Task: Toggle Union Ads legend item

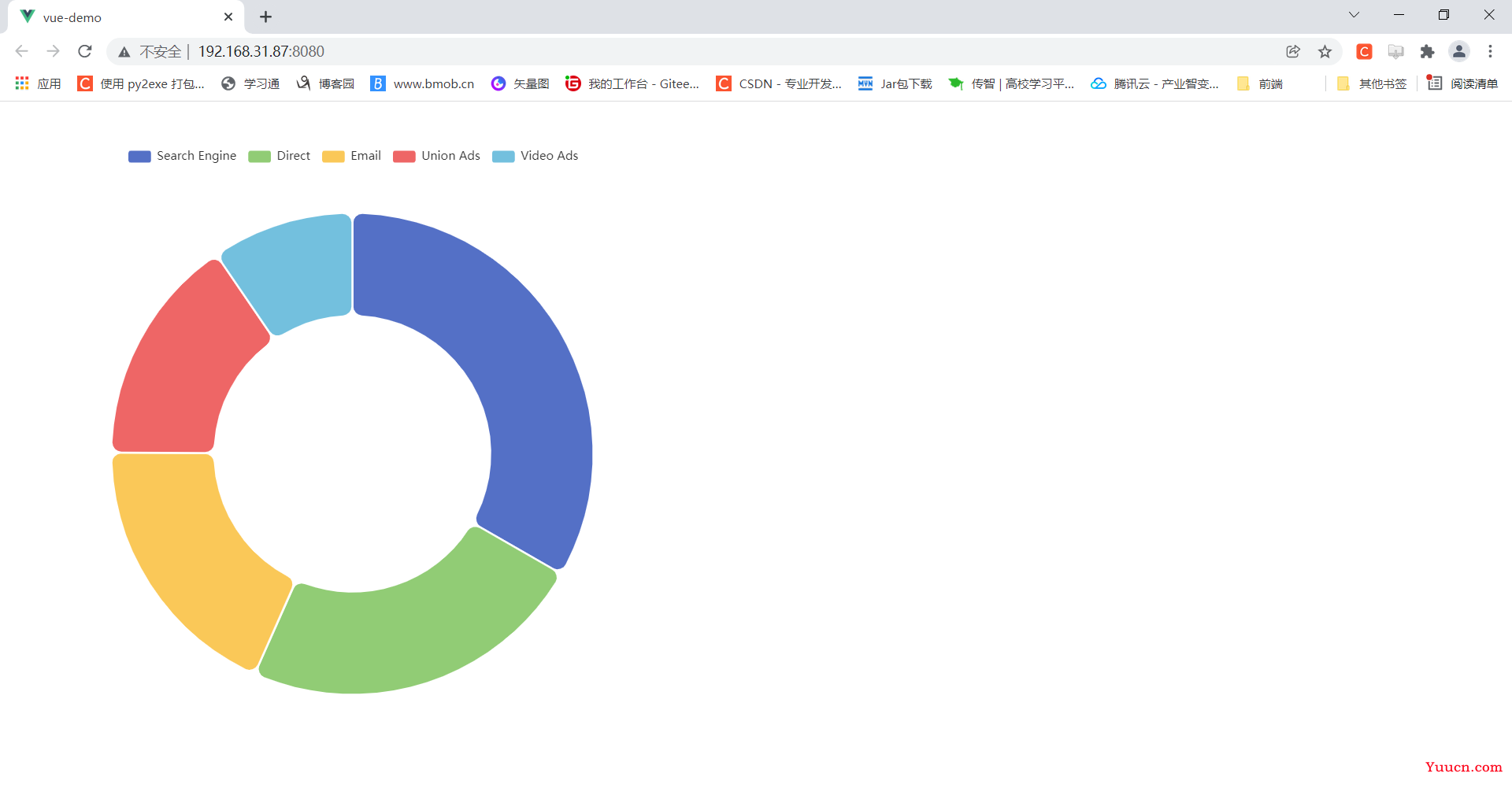Action: pyautogui.click(x=437, y=156)
